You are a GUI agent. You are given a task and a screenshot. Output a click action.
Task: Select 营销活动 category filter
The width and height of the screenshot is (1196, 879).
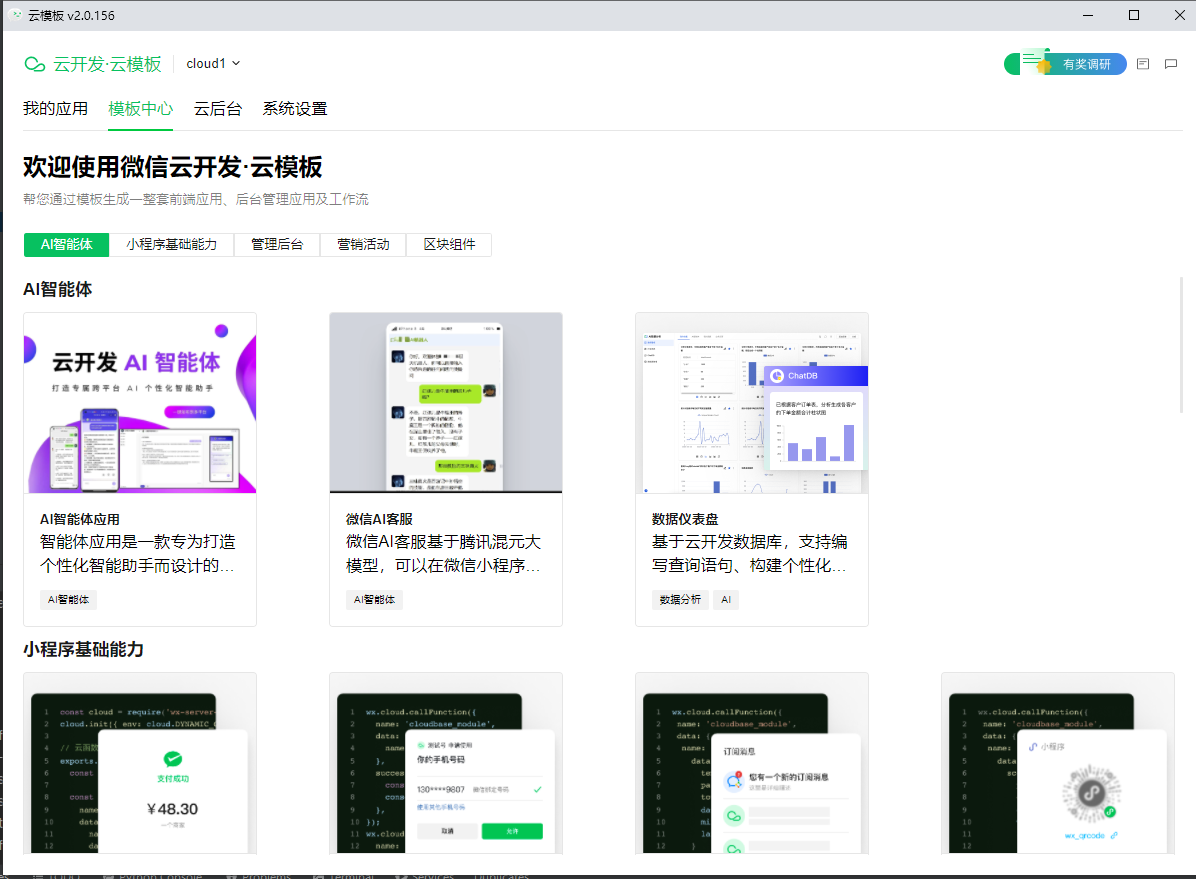coord(363,244)
